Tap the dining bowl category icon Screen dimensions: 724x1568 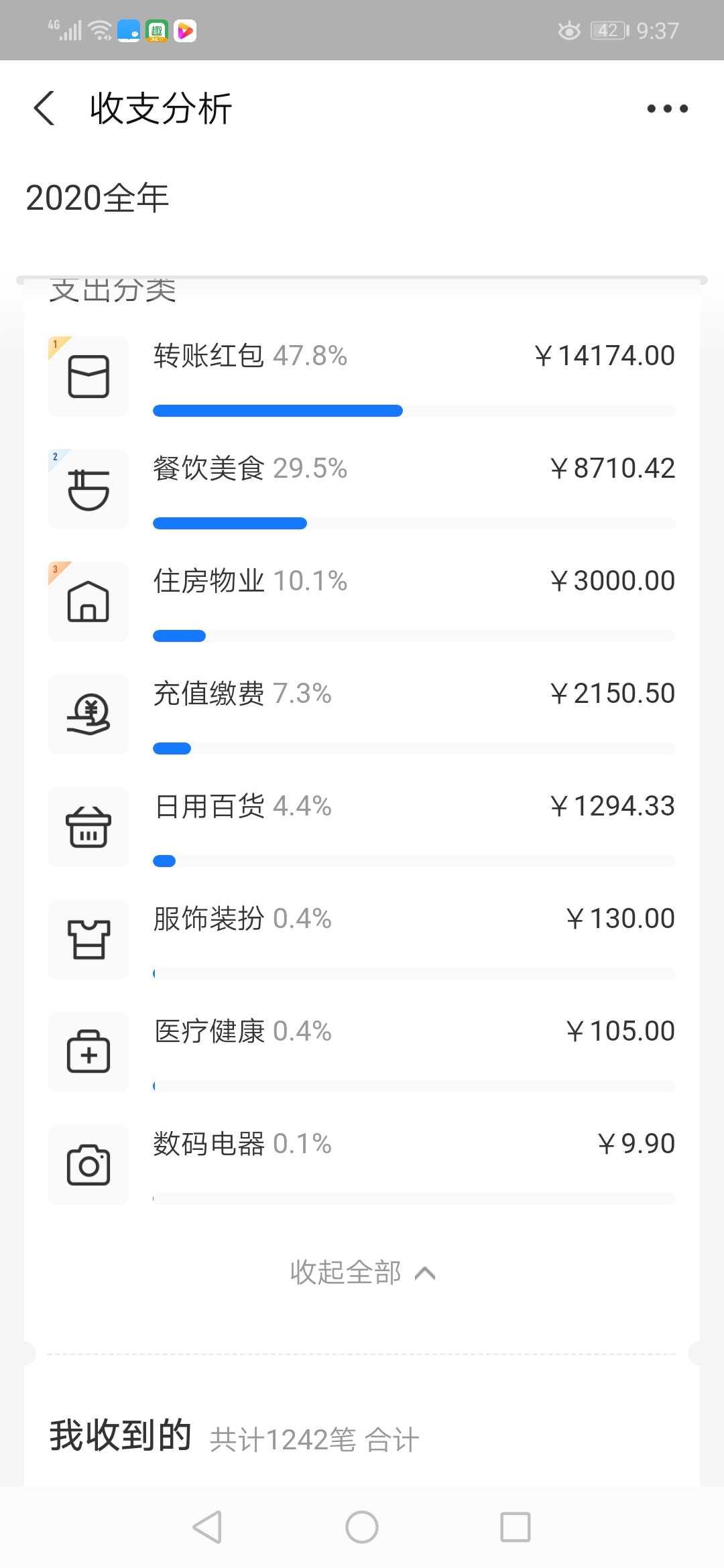tap(88, 489)
